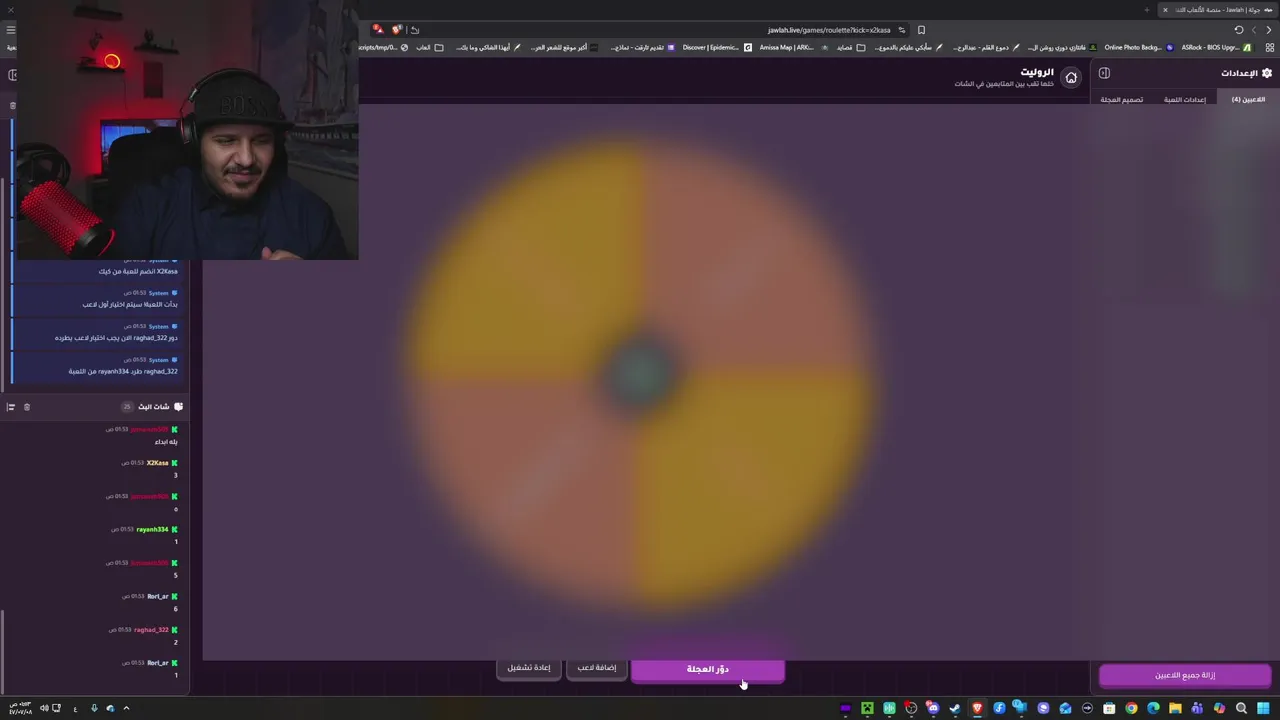Click the Brave shields icon in address bar

click(x=396, y=30)
